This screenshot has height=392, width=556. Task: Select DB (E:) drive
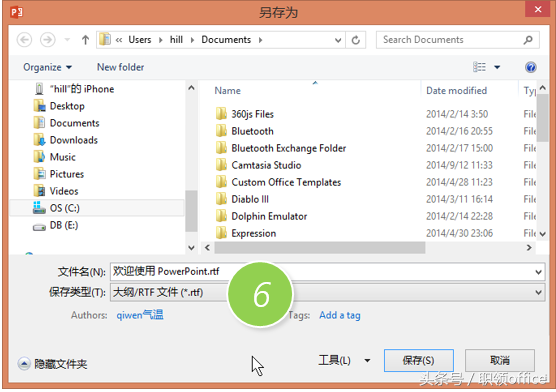click(64, 225)
